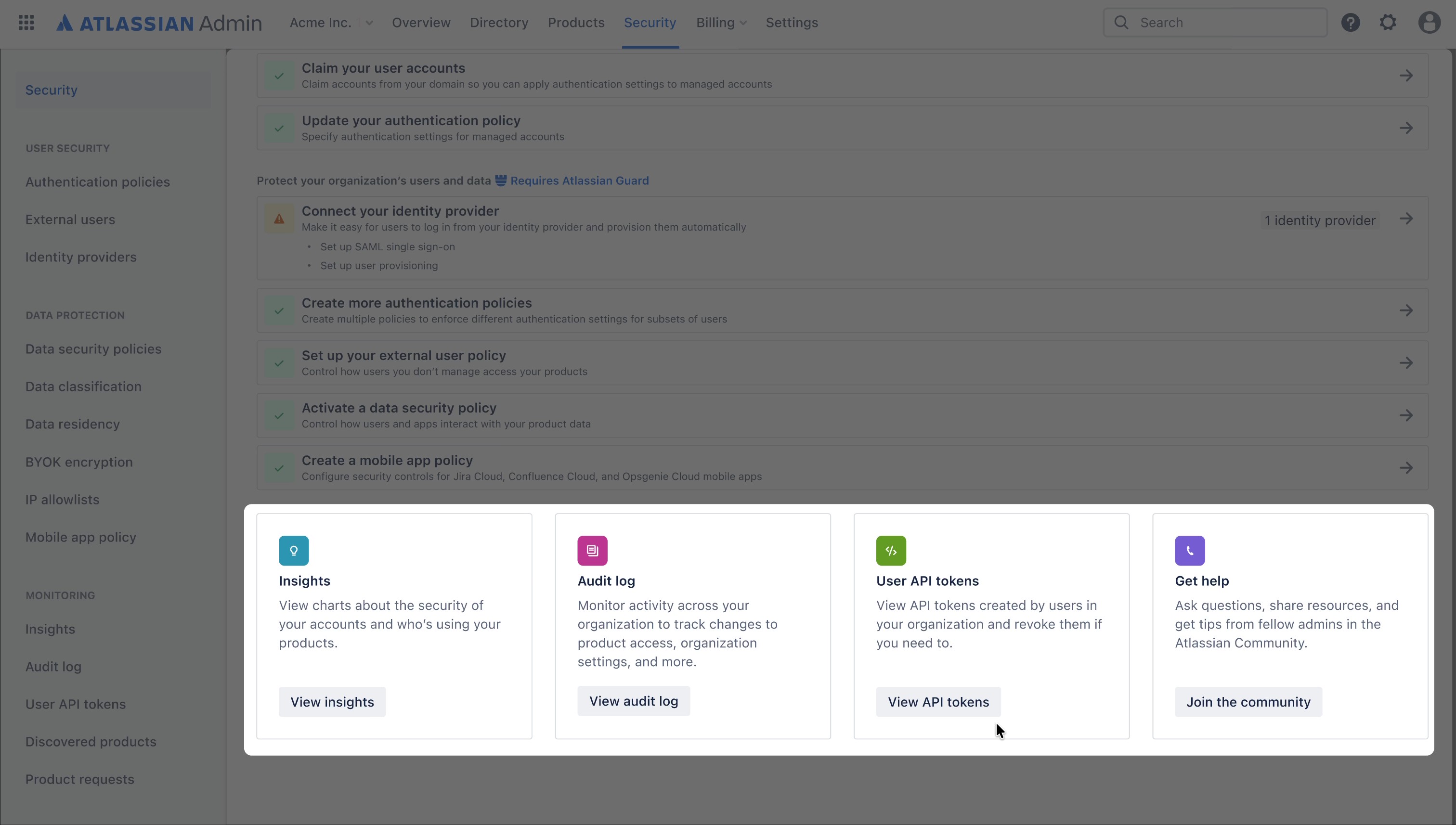
Task: Expand the Set up your external user policy row
Action: 1407,362
